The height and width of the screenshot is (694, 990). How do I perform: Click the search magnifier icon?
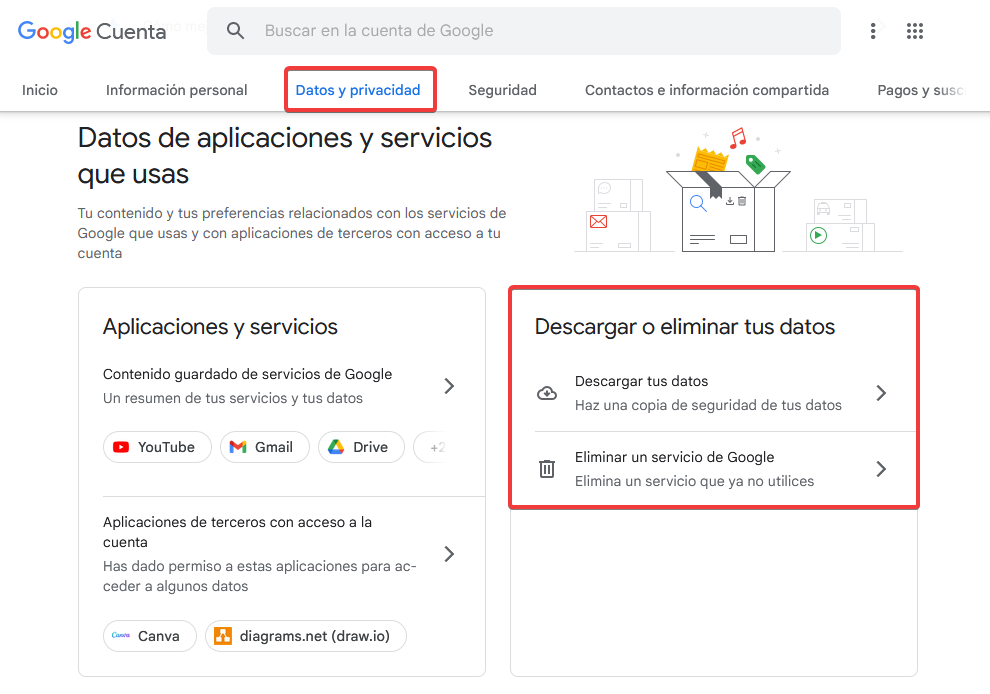point(236,31)
